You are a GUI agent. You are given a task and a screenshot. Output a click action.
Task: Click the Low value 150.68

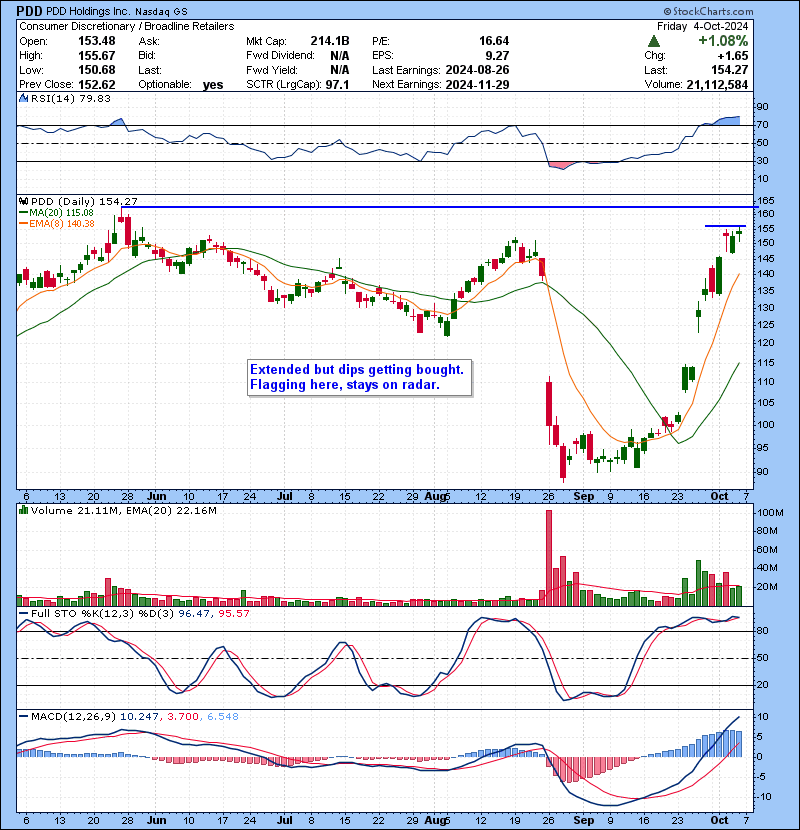pos(96,70)
